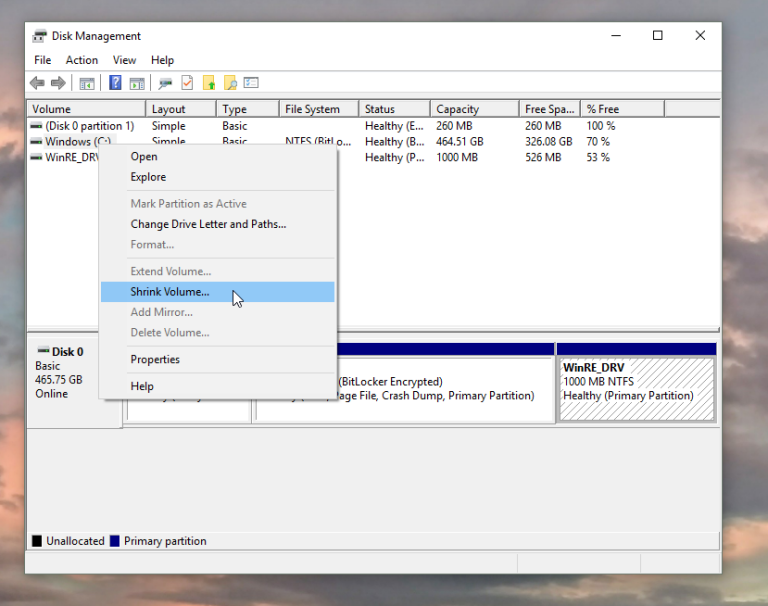Click the NTFS (BitLo... file system cell
768x606 pixels.
(x=318, y=142)
